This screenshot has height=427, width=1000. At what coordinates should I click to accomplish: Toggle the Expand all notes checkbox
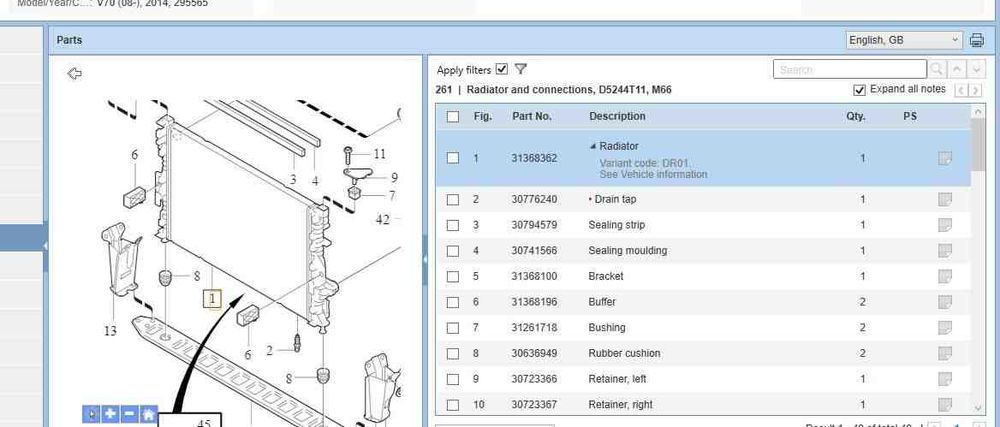click(859, 90)
